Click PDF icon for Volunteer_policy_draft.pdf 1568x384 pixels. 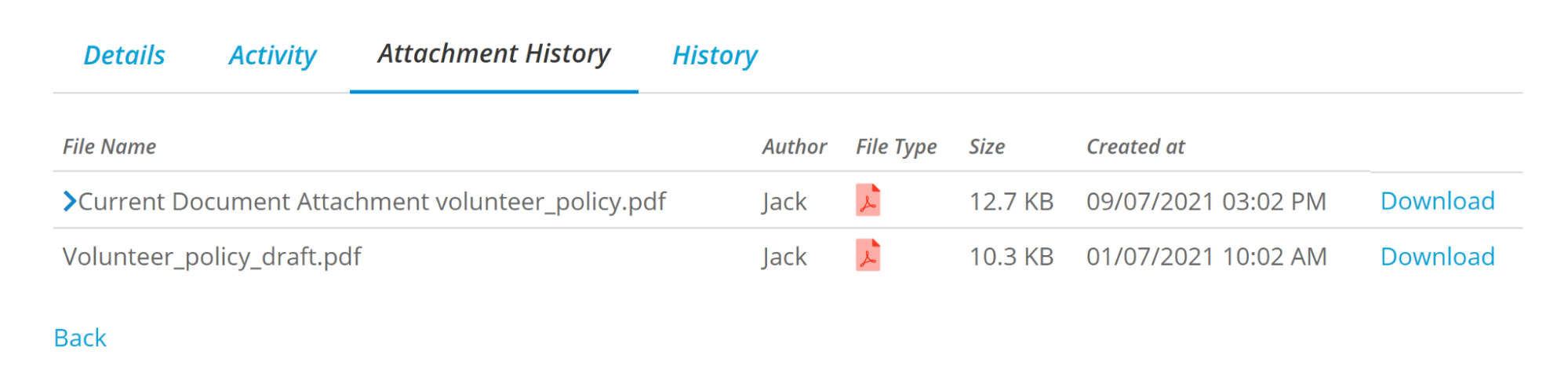click(868, 255)
